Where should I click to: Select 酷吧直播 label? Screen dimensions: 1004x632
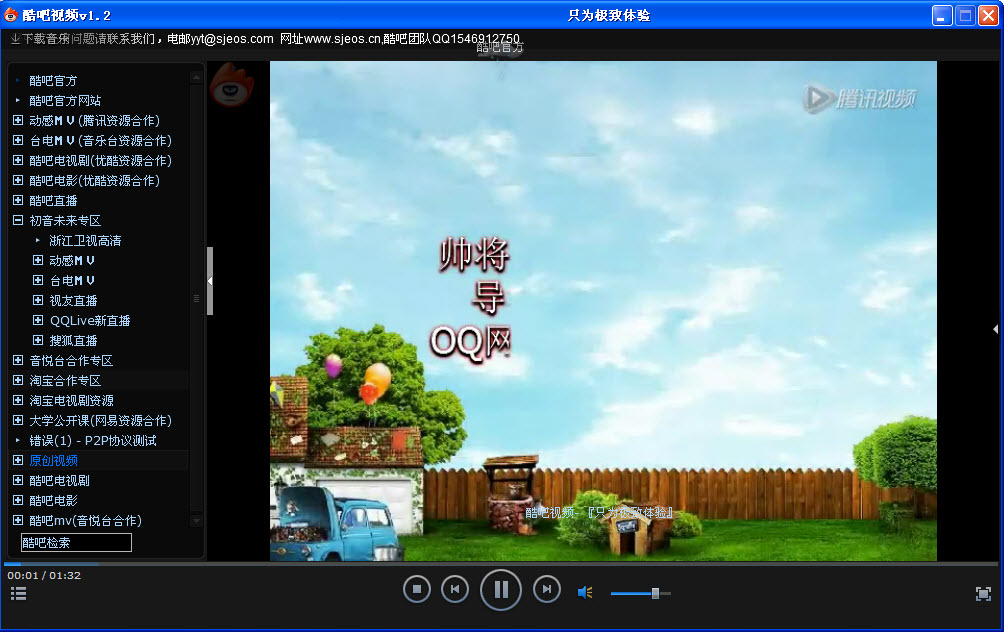53,200
